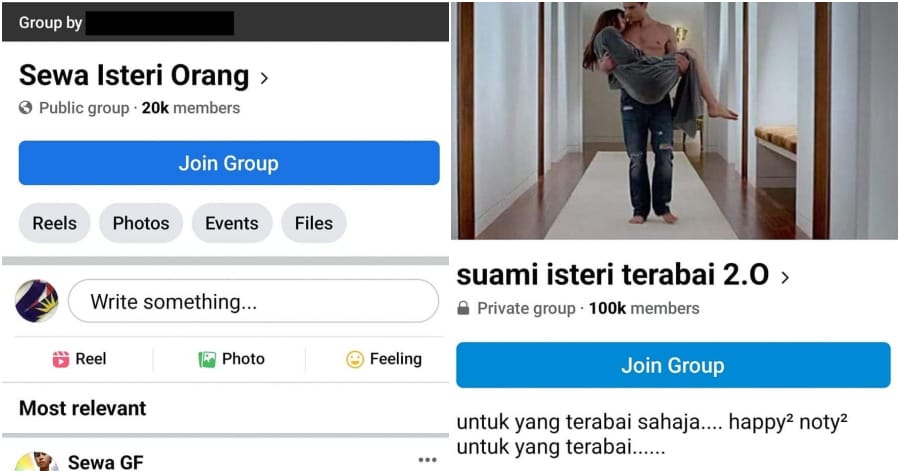Click the Reel icon in post composer
900x473 pixels.
60,359
